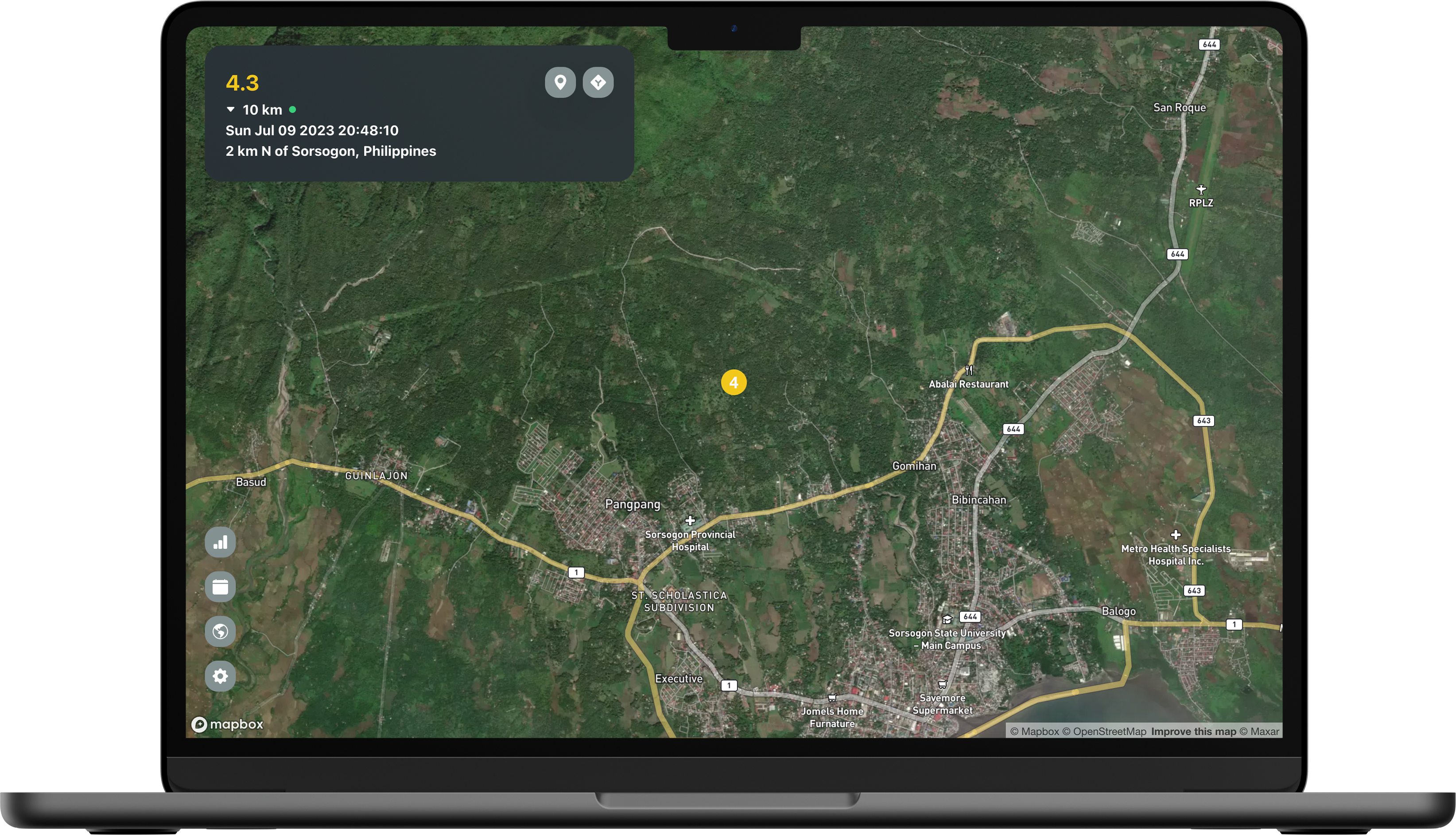Click the green status dot near depth

[x=292, y=109]
